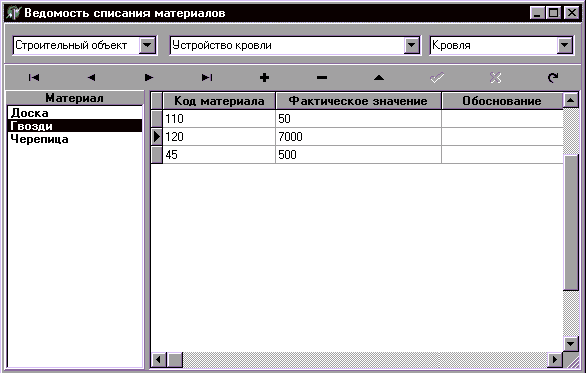Click the Обоснование cell in row 45
This screenshot has width=587, height=373.
point(502,155)
